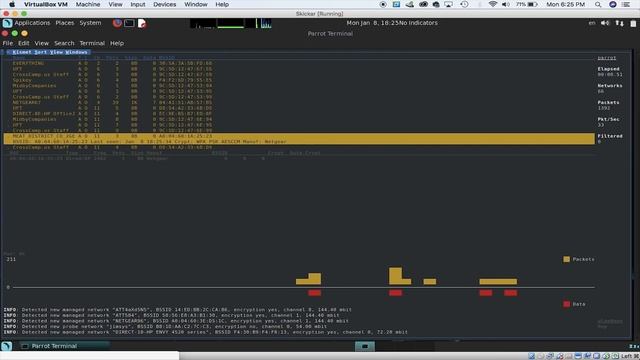The height and width of the screenshot is (360, 640).
Task: Open the VirtualBox Machine menu
Action: point(88,4)
